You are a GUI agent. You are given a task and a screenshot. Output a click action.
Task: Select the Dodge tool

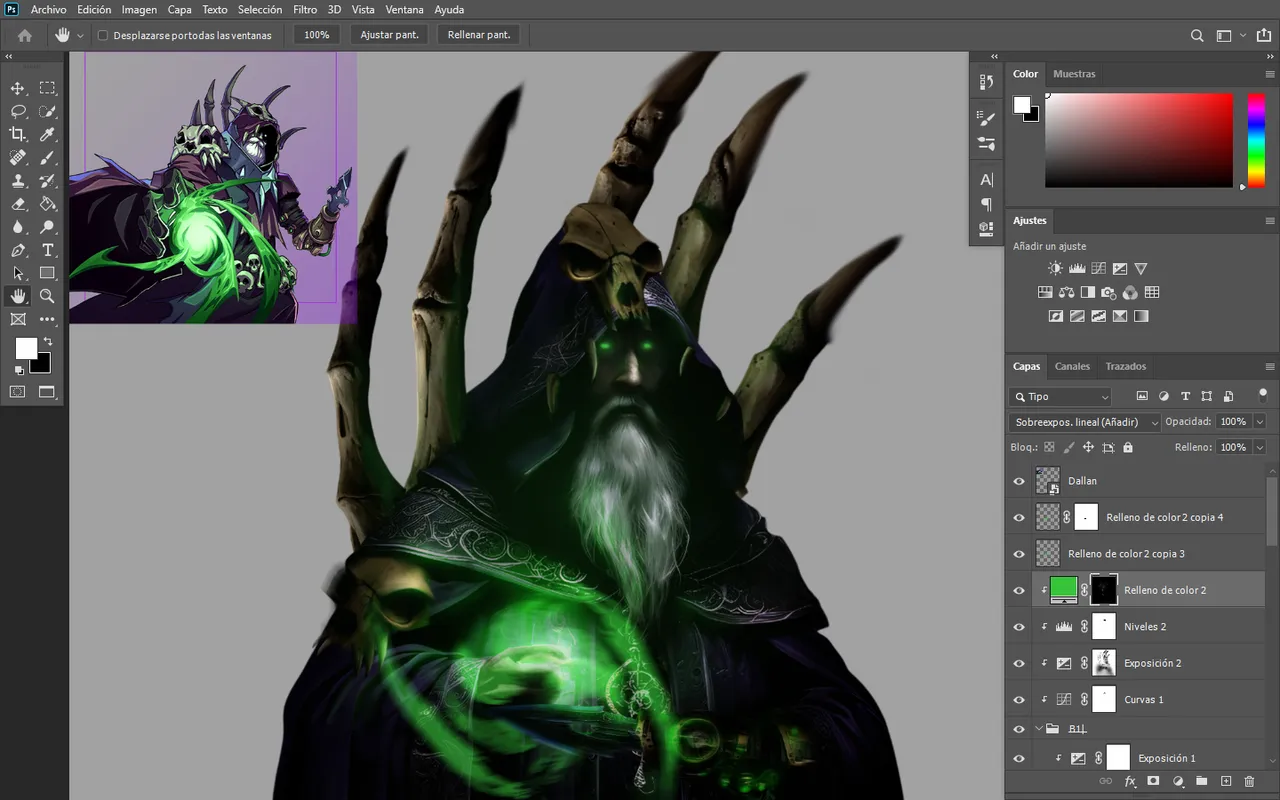pyautogui.click(x=47, y=227)
